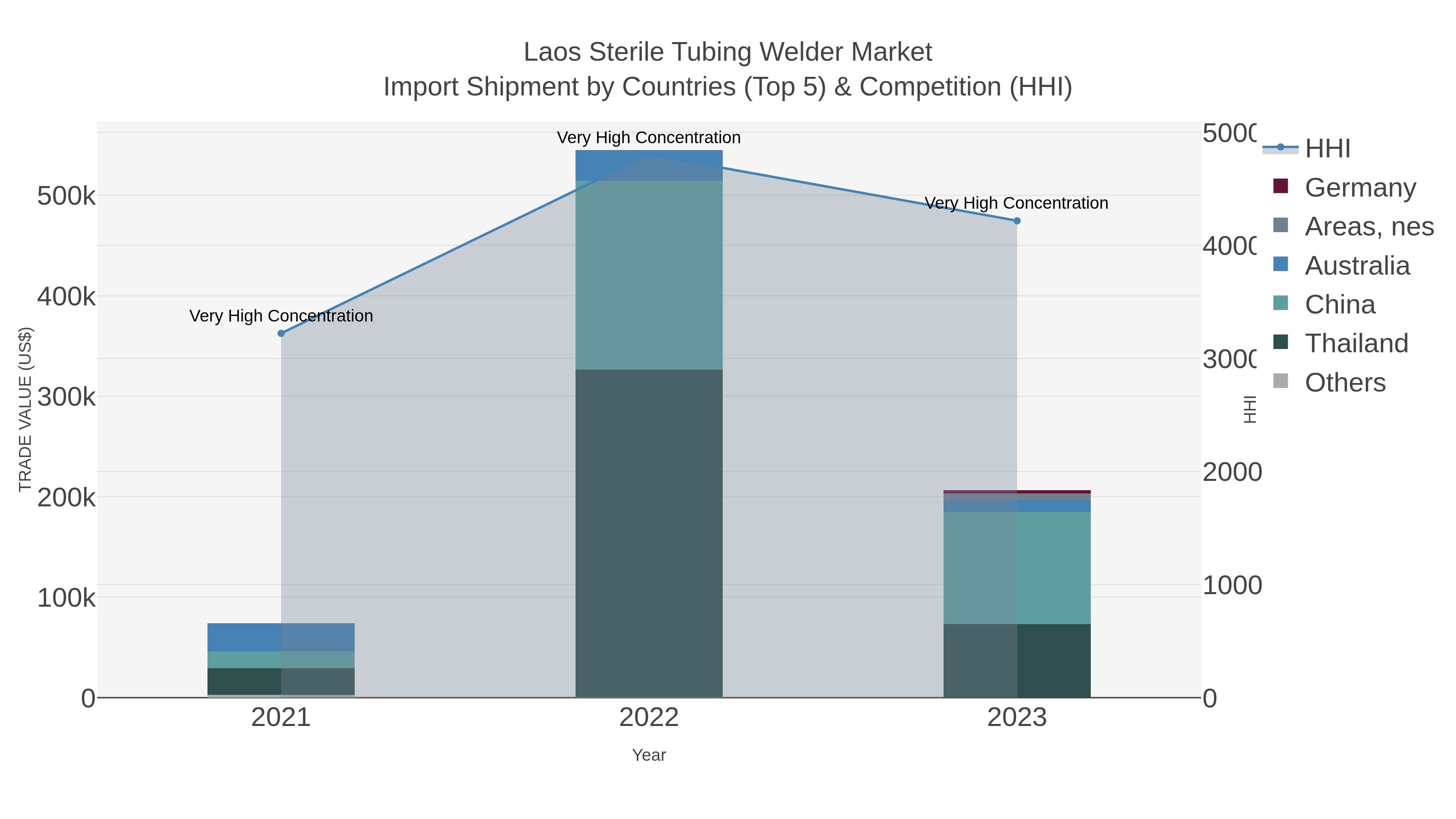1456x819 pixels.
Task: Click the Laos Sterile Tubing Welder Market title
Action: click(x=728, y=52)
